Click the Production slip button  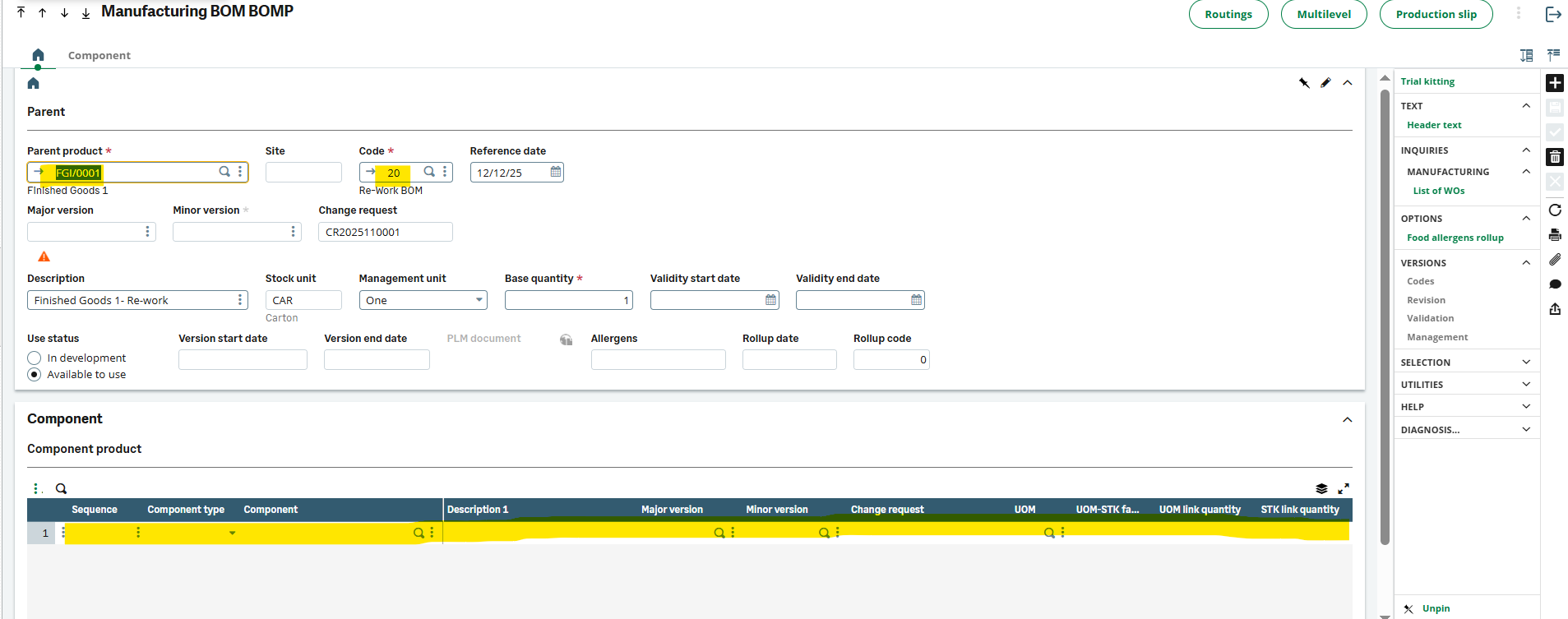1436,14
